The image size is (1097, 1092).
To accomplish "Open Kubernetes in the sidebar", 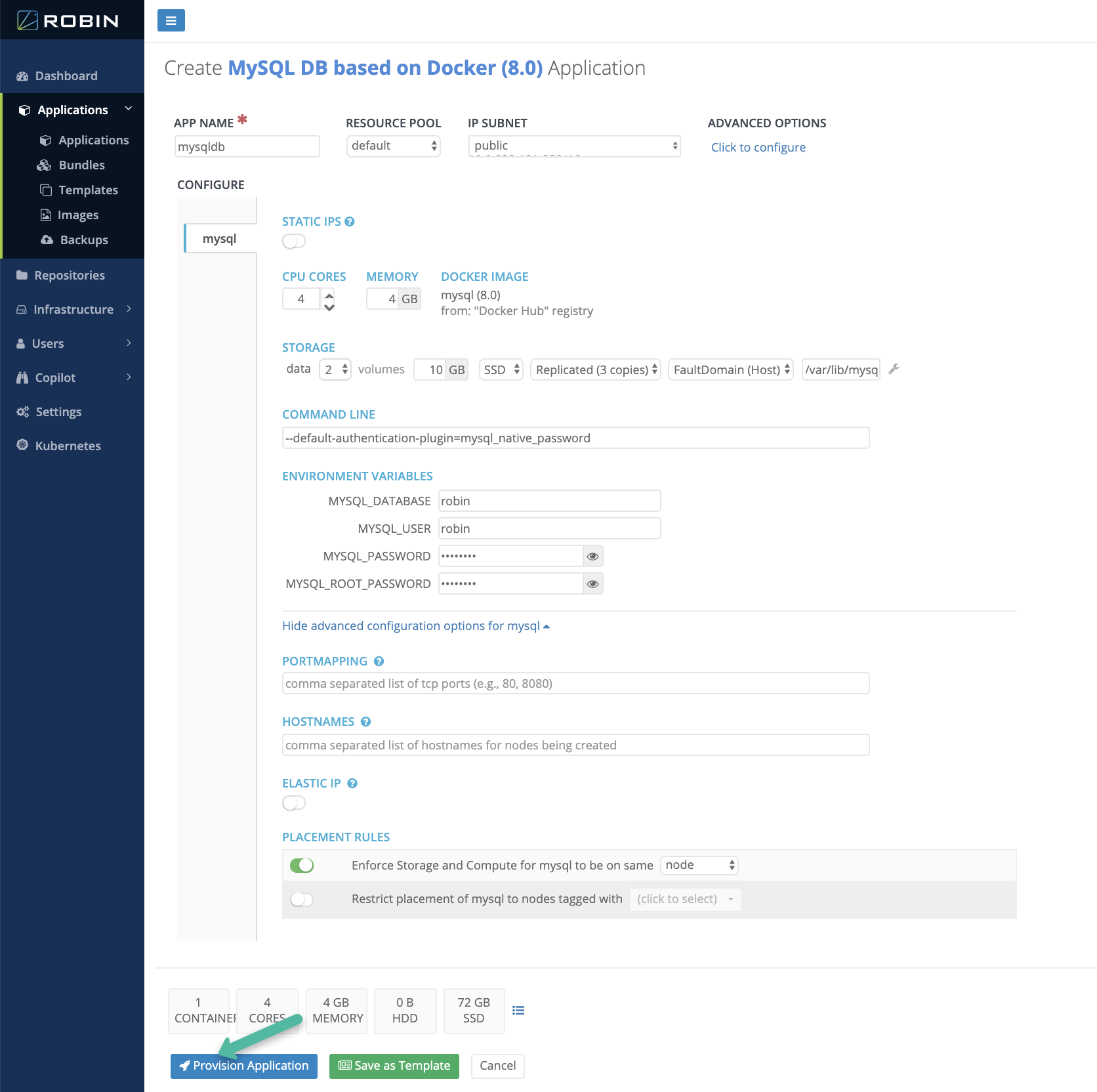I will point(68,446).
